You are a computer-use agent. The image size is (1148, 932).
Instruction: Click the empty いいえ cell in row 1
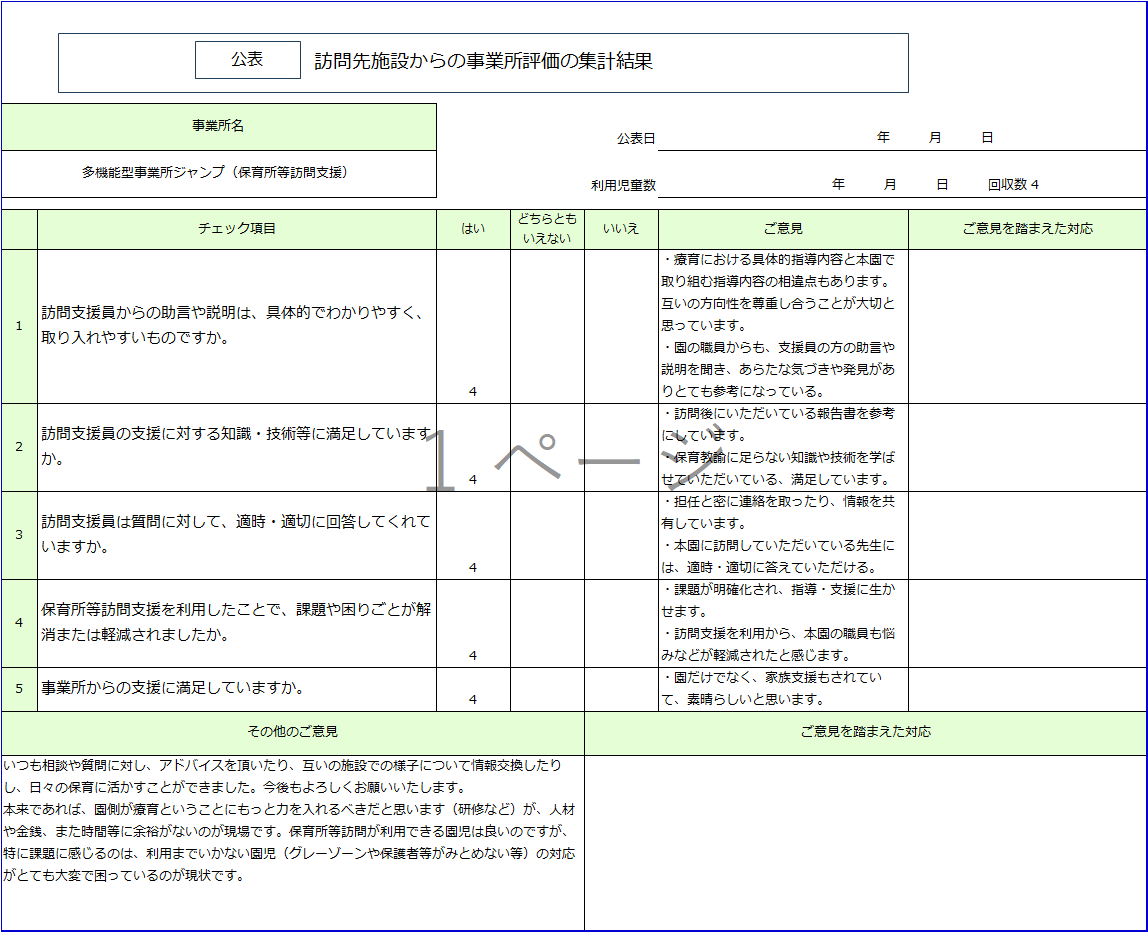[621, 327]
